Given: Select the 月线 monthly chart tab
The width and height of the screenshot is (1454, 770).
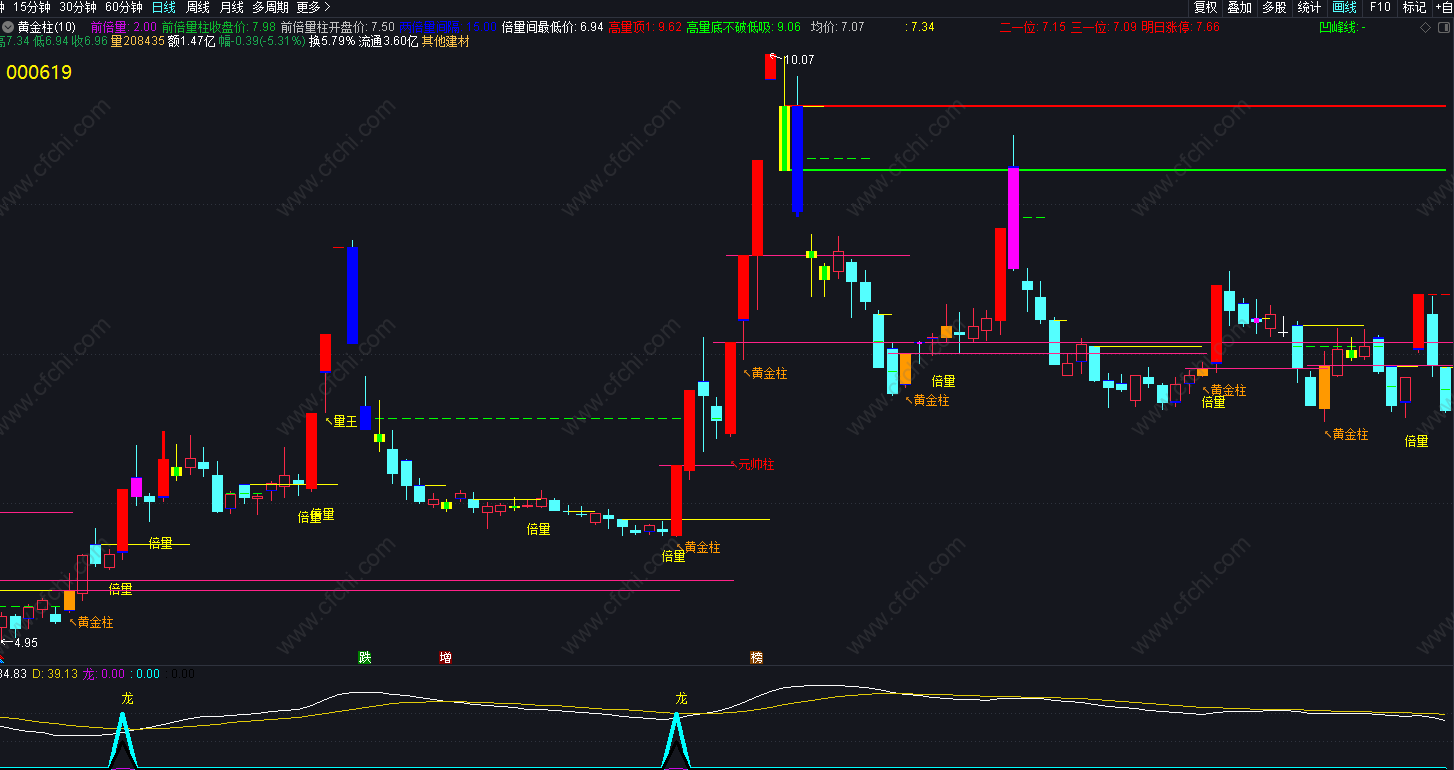Looking at the screenshot, I should (x=232, y=7).
